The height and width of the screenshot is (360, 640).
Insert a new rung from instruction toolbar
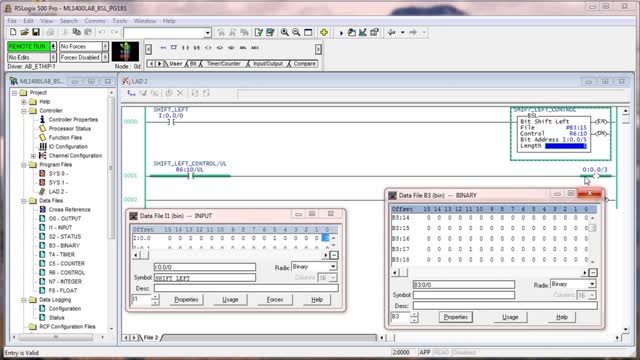point(163,48)
